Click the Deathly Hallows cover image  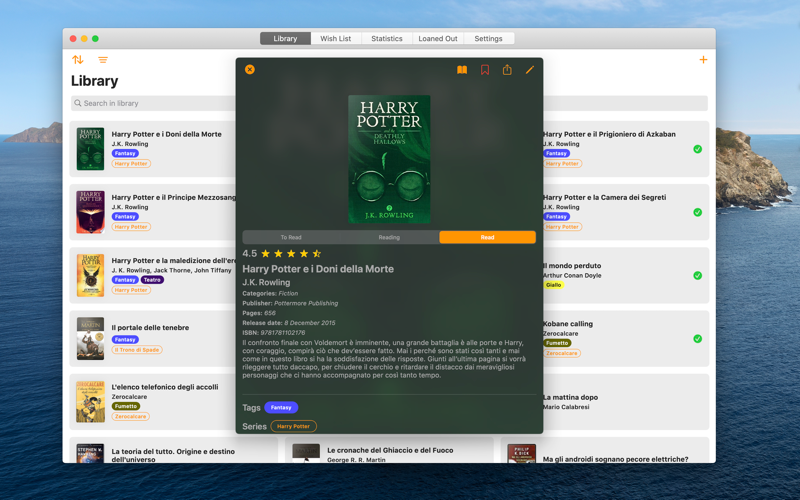point(389,159)
